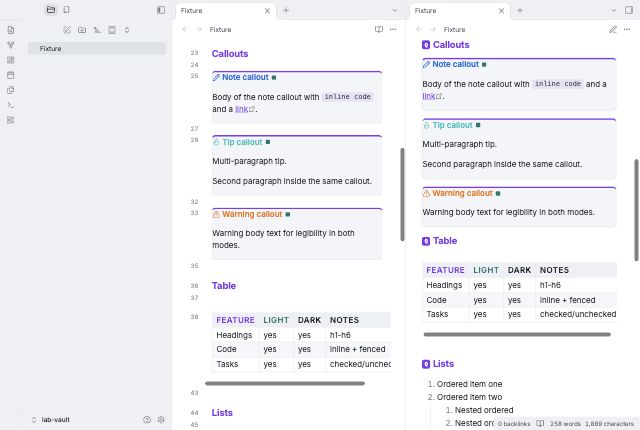Screen dimensions: 640x430
Task: Open the graph view from the ribbon
Action: pyautogui.click(x=11, y=45)
